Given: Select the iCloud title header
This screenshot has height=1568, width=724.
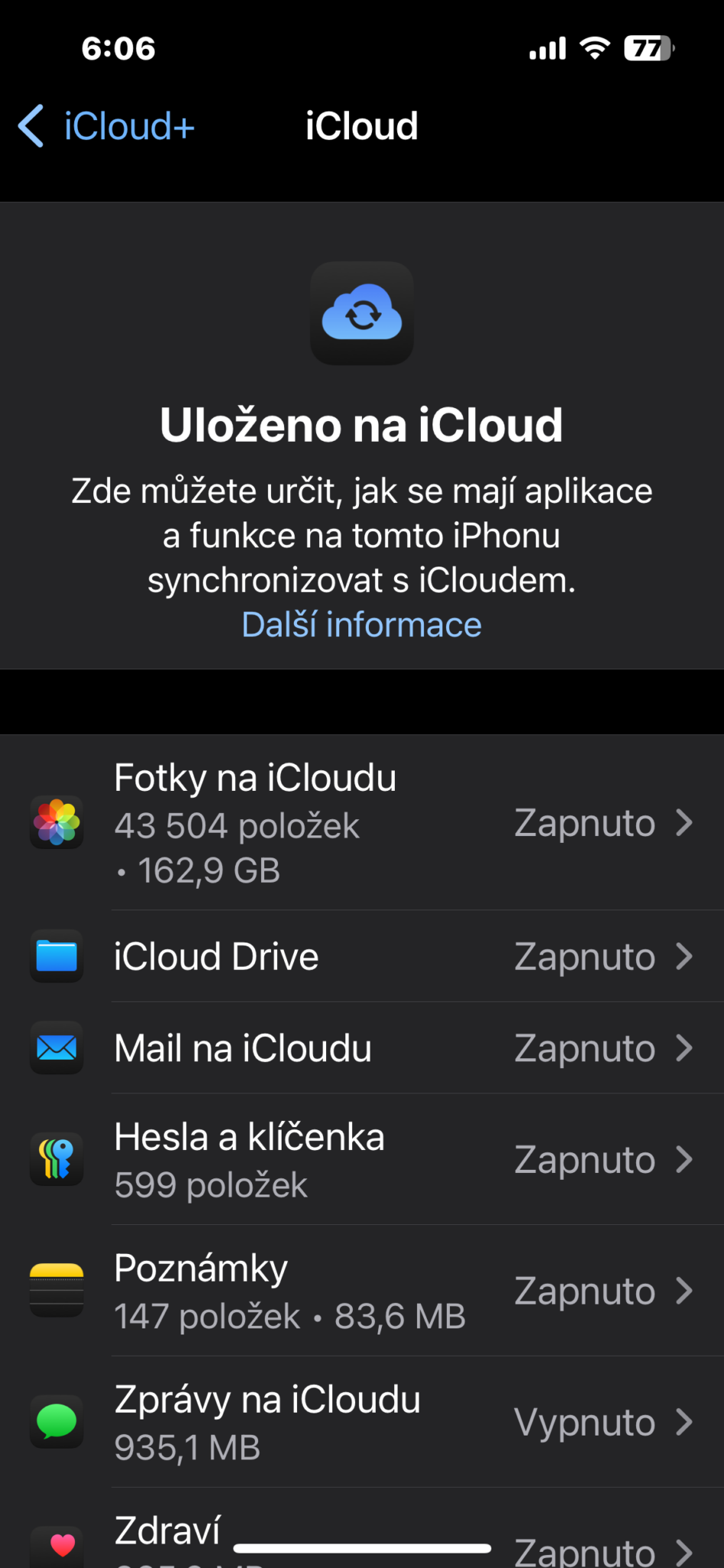Looking at the screenshot, I should coord(361,125).
